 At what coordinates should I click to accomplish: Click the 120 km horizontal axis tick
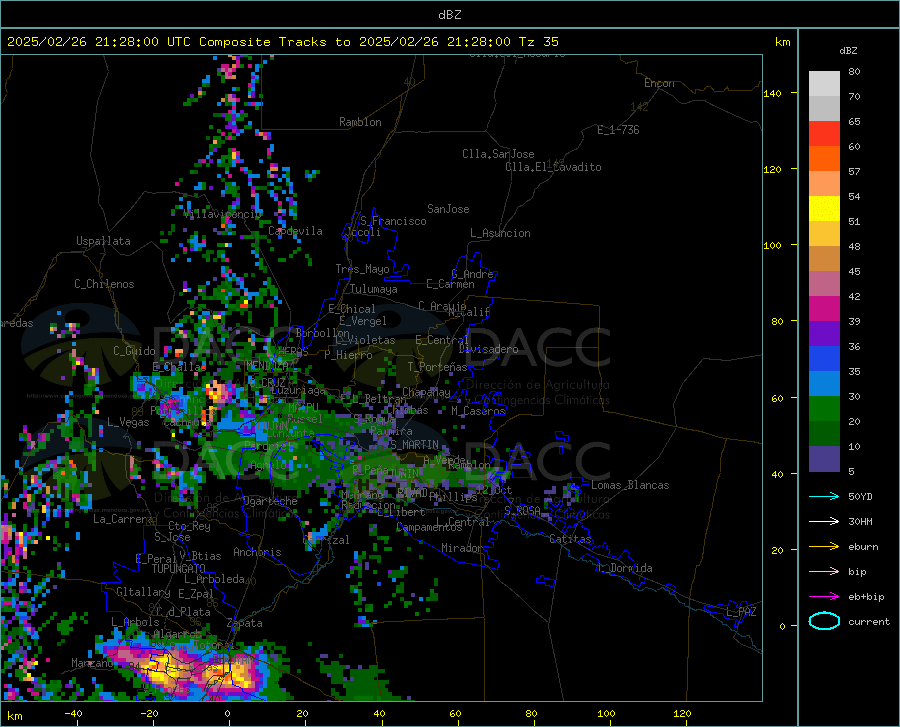pyautogui.click(x=682, y=714)
